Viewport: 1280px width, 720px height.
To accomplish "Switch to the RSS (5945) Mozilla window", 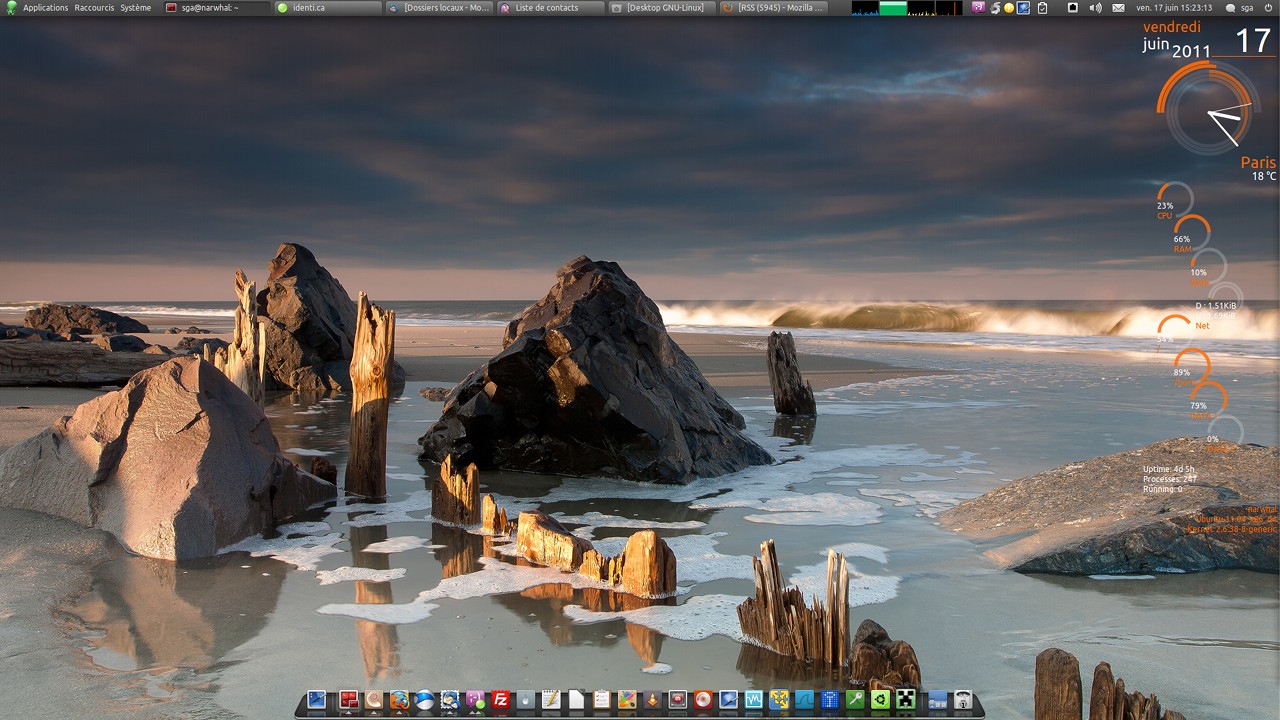I will click(772, 7).
